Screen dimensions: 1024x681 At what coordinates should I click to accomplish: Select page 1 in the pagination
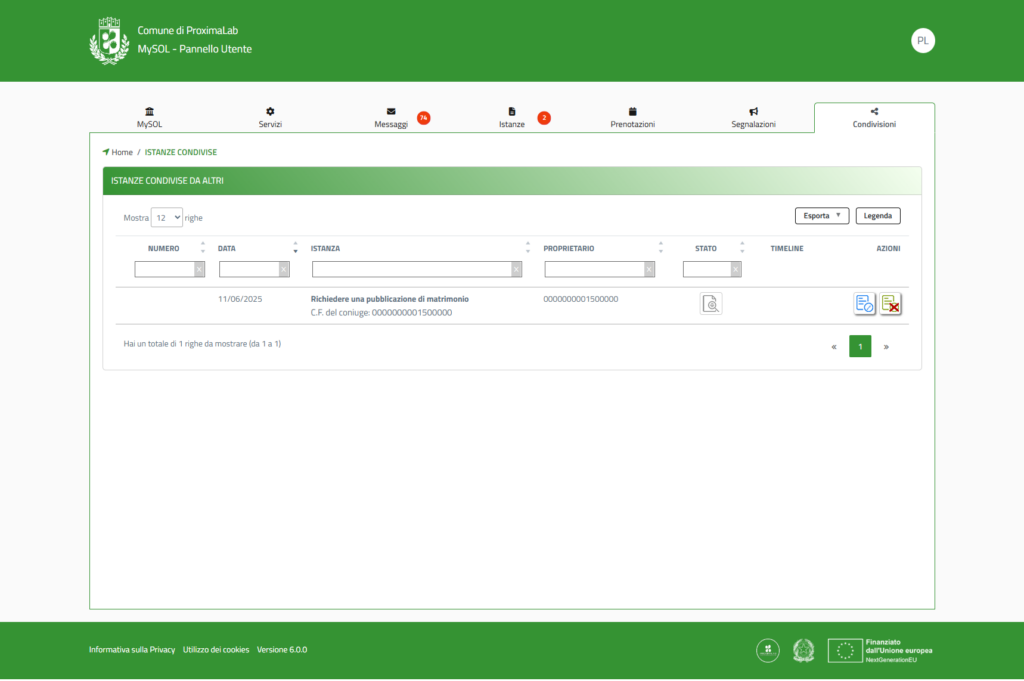pos(860,346)
